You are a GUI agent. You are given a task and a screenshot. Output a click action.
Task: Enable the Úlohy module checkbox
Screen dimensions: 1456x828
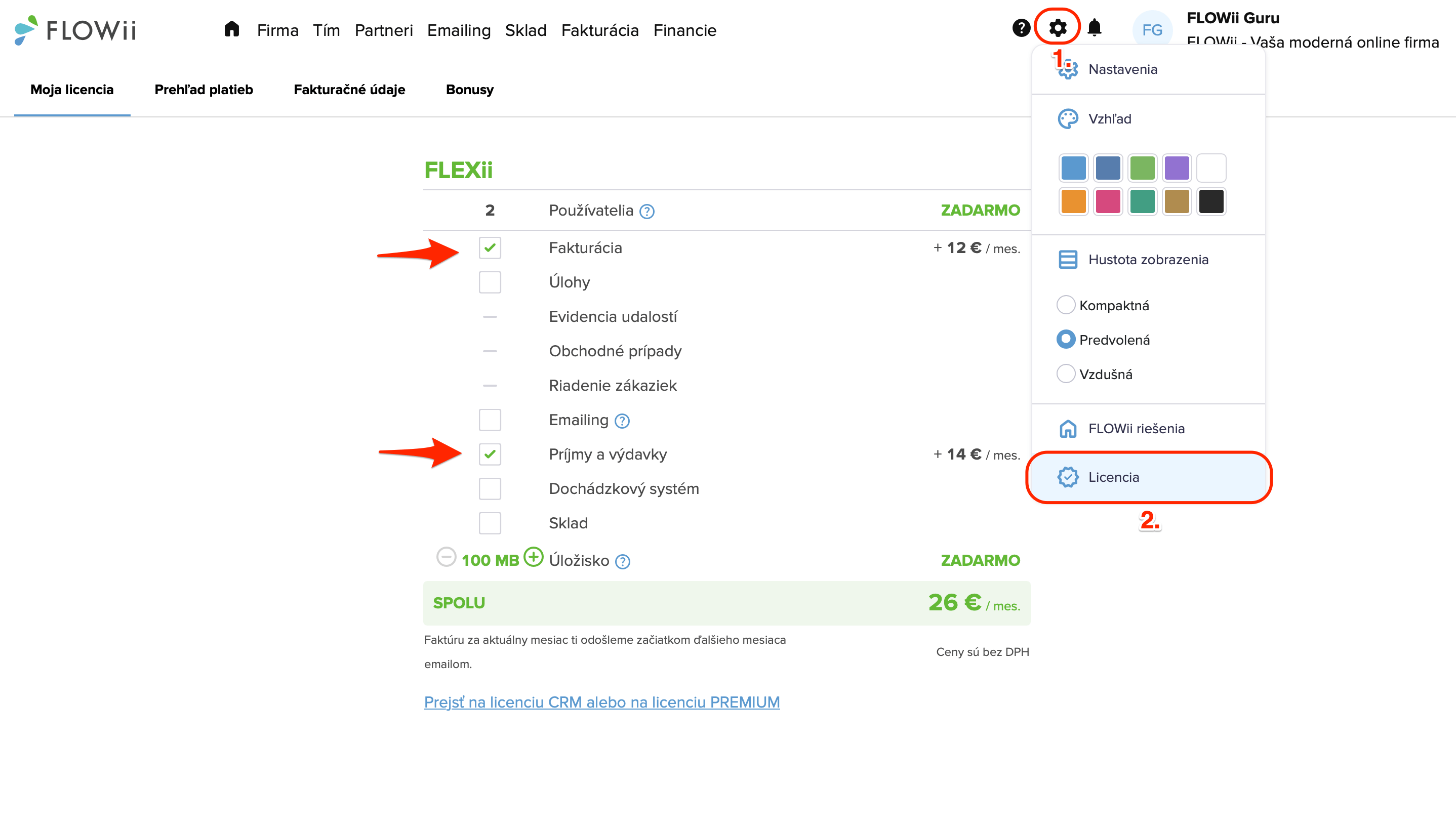click(x=490, y=282)
